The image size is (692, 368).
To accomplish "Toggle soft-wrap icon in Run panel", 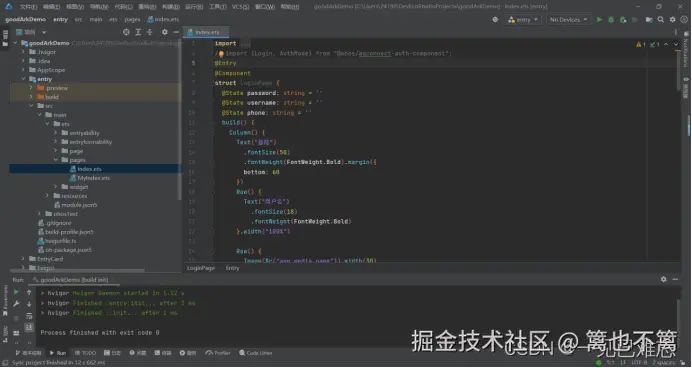I will click(29, 316).
